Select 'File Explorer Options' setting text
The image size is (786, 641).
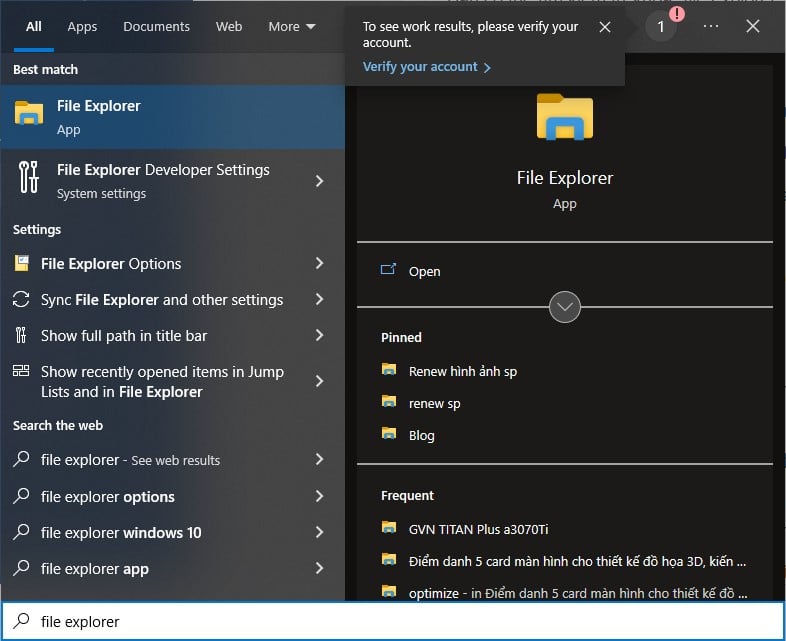click(111, 264)
